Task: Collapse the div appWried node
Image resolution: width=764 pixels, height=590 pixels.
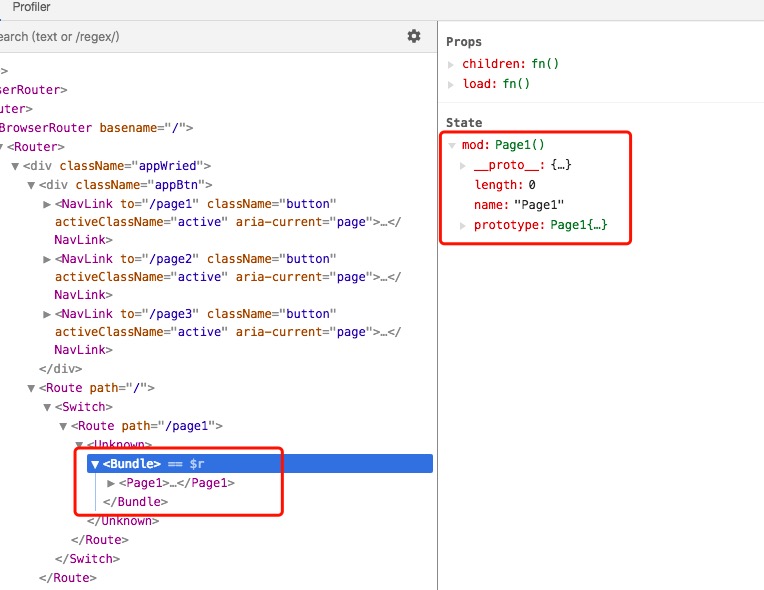Action: pos(15,166)
